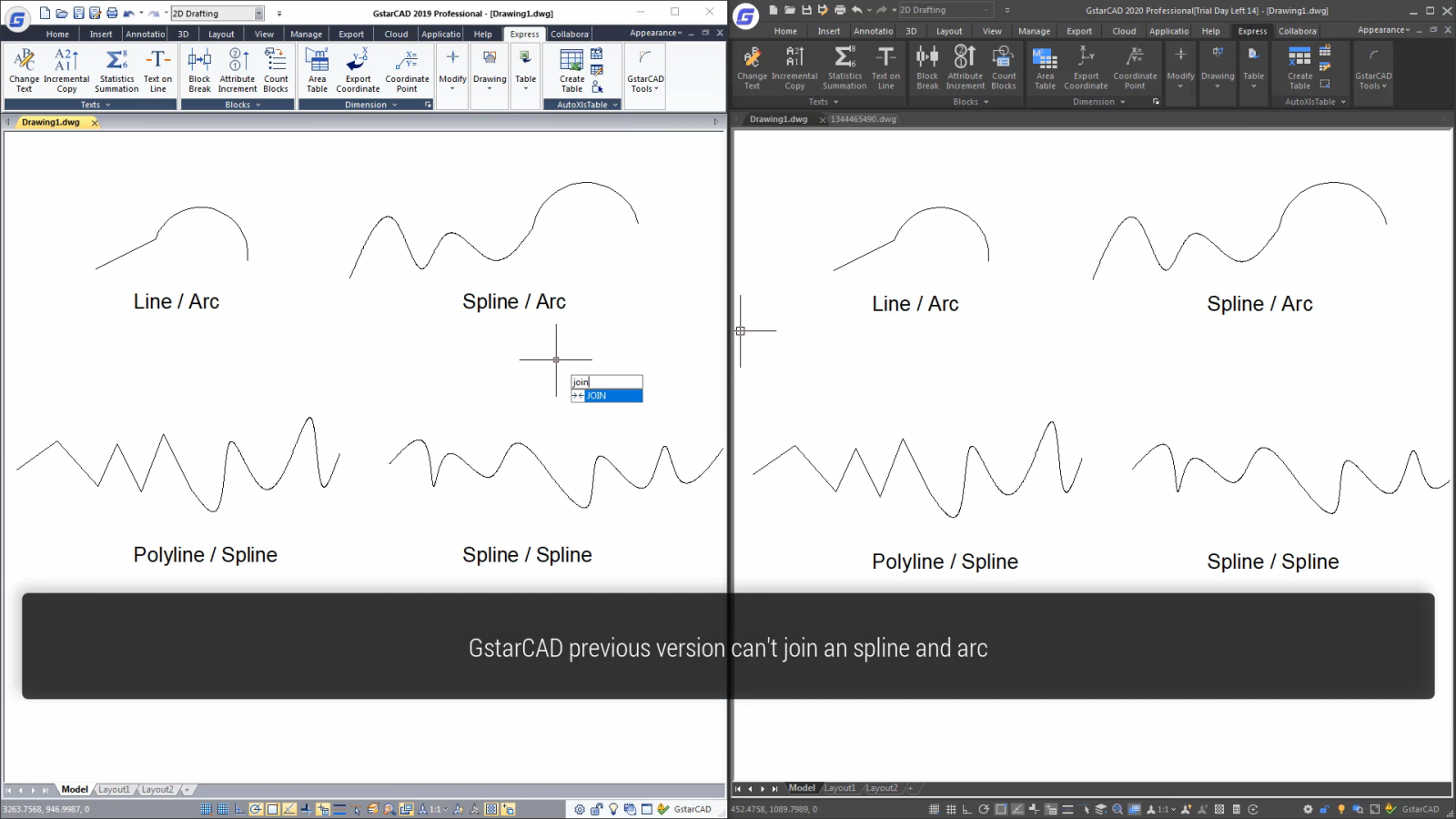This screenshot has height=819, width=1456.
Task: Click the join command input box
Action: pyautogui.click(x=607, y=382)
